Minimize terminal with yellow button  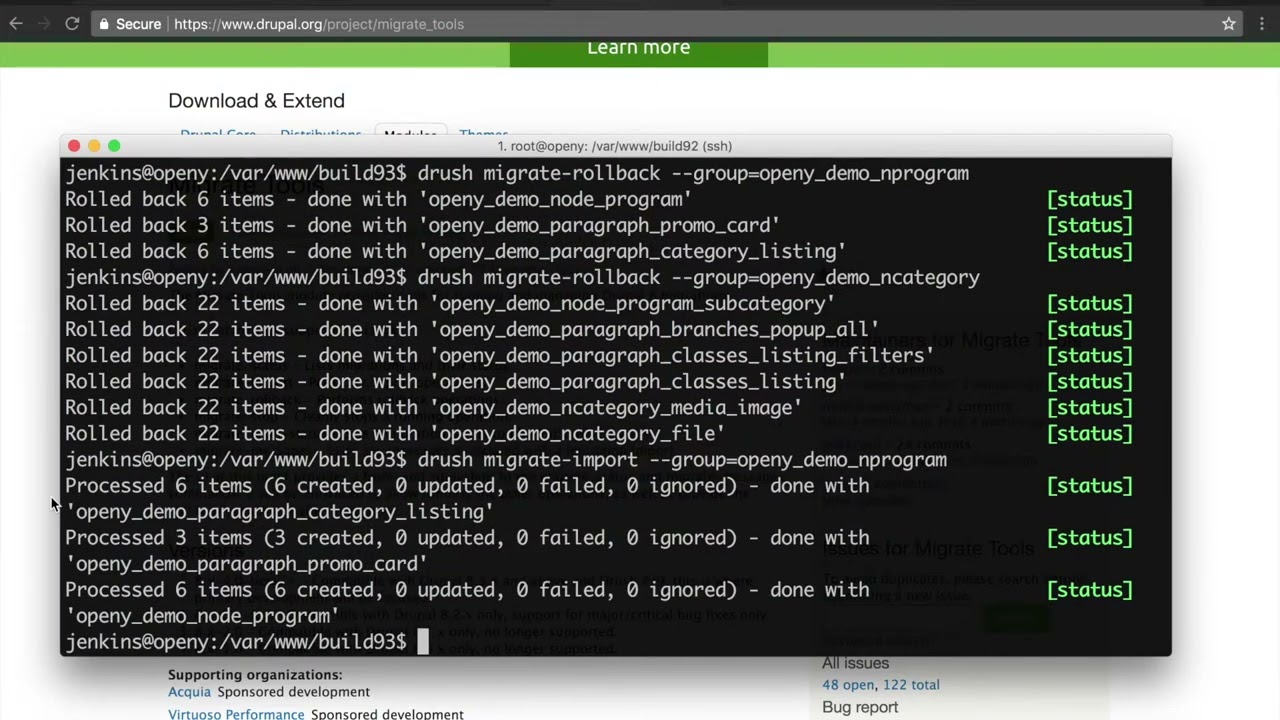(x=94, y=146)
